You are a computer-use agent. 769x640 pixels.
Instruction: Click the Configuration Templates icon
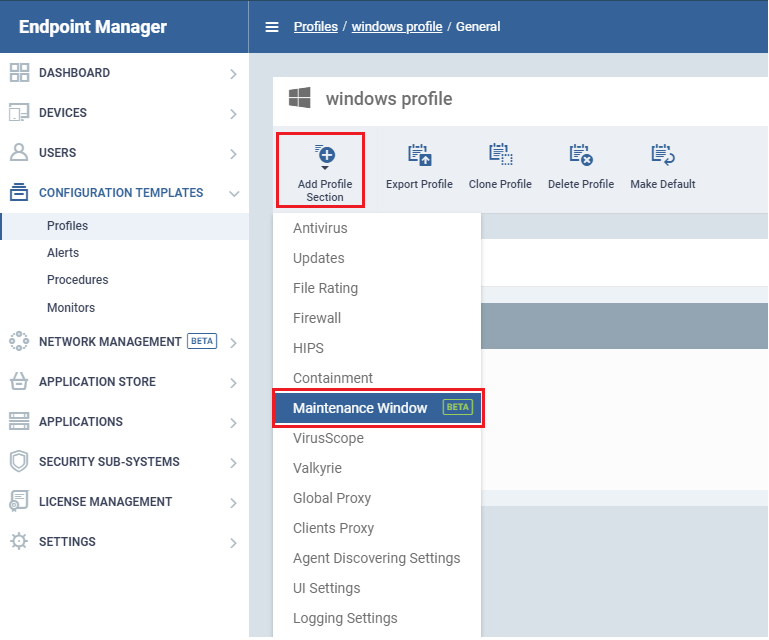tap(19, 192)
